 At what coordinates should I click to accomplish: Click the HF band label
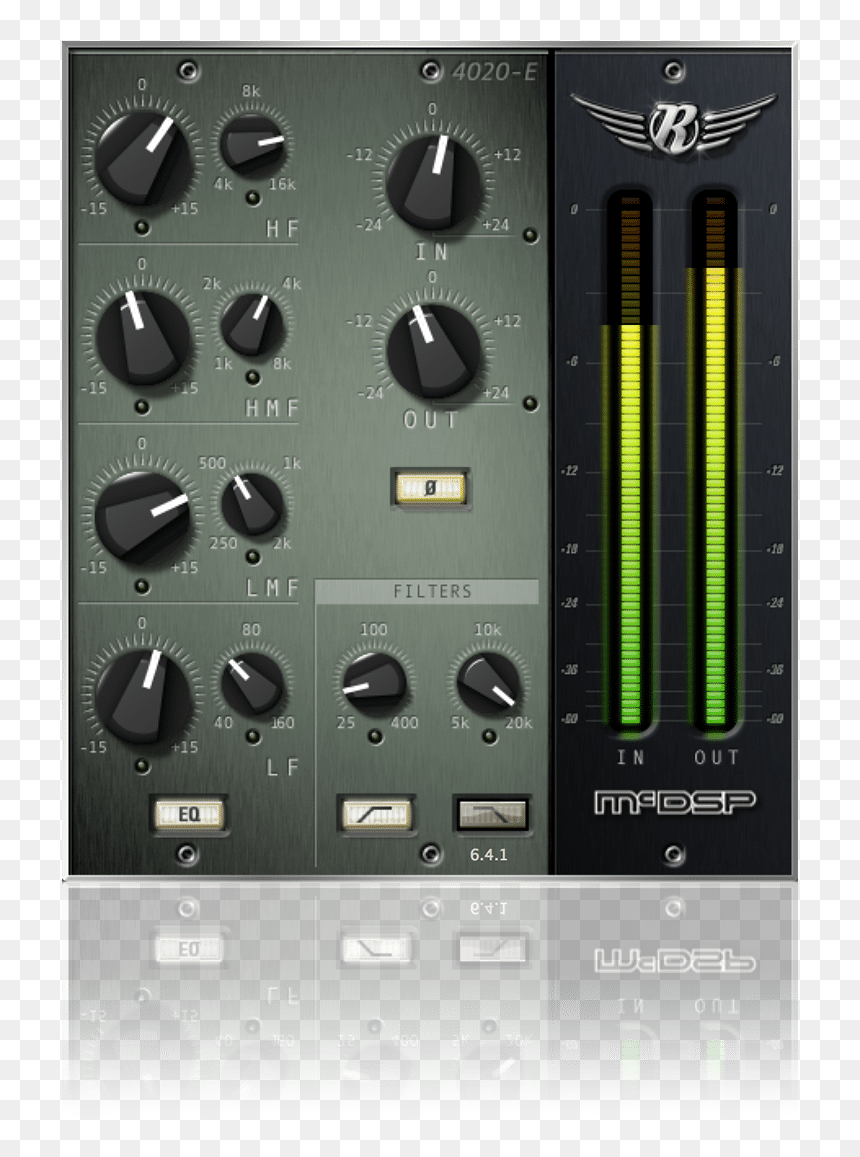tap(282, 229)
